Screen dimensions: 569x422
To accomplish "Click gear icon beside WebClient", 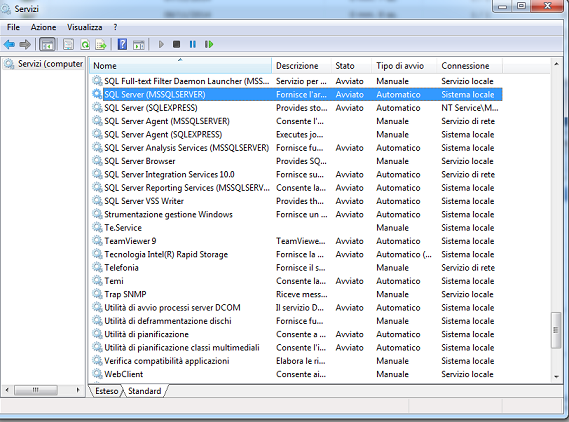I will pyautogui.click(x=97, y=374).
